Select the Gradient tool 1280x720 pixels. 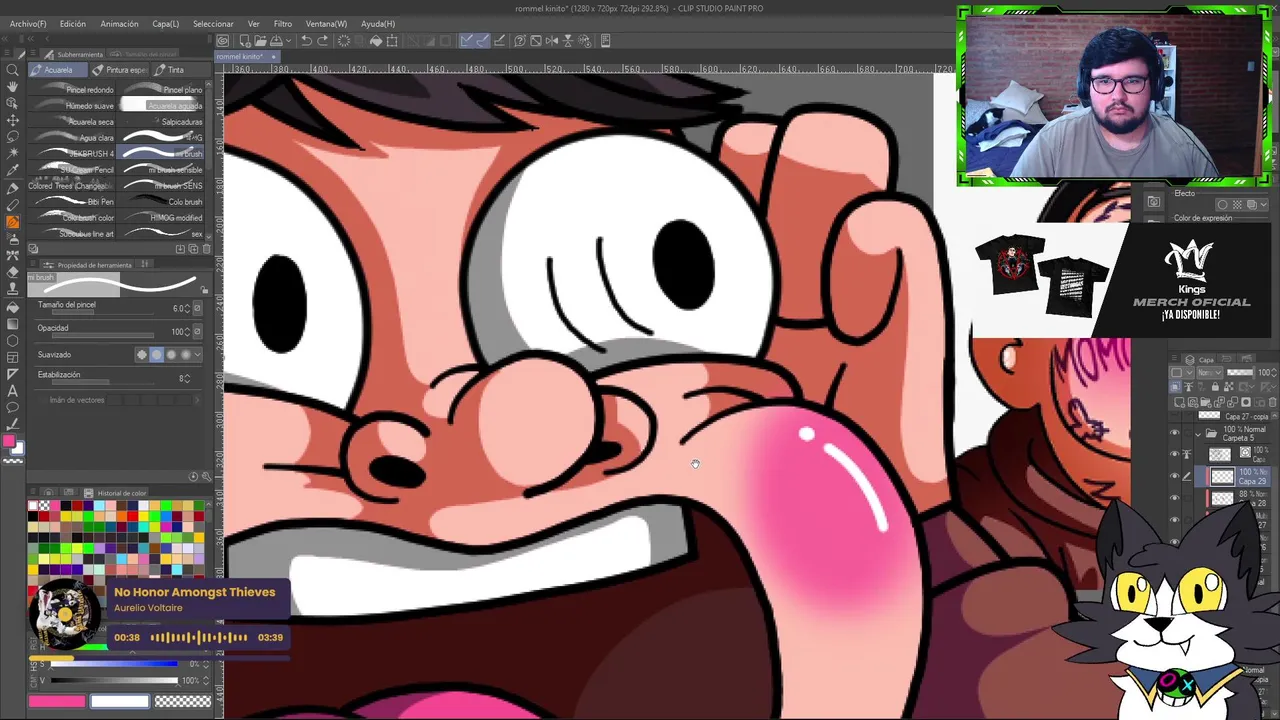13,323
